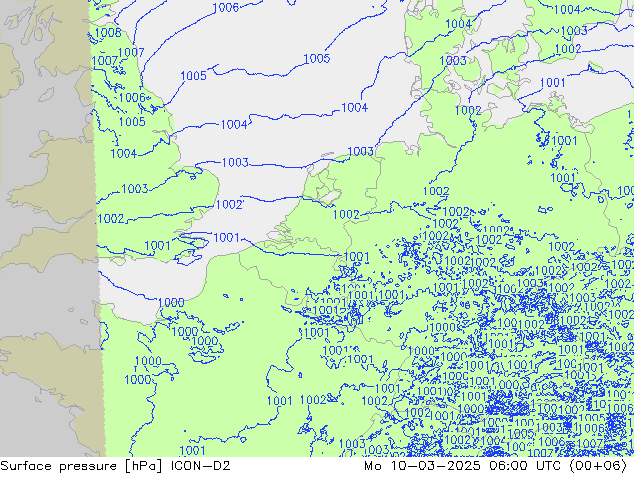Click the "Surface pressure [hPa]" caption text

83,466
